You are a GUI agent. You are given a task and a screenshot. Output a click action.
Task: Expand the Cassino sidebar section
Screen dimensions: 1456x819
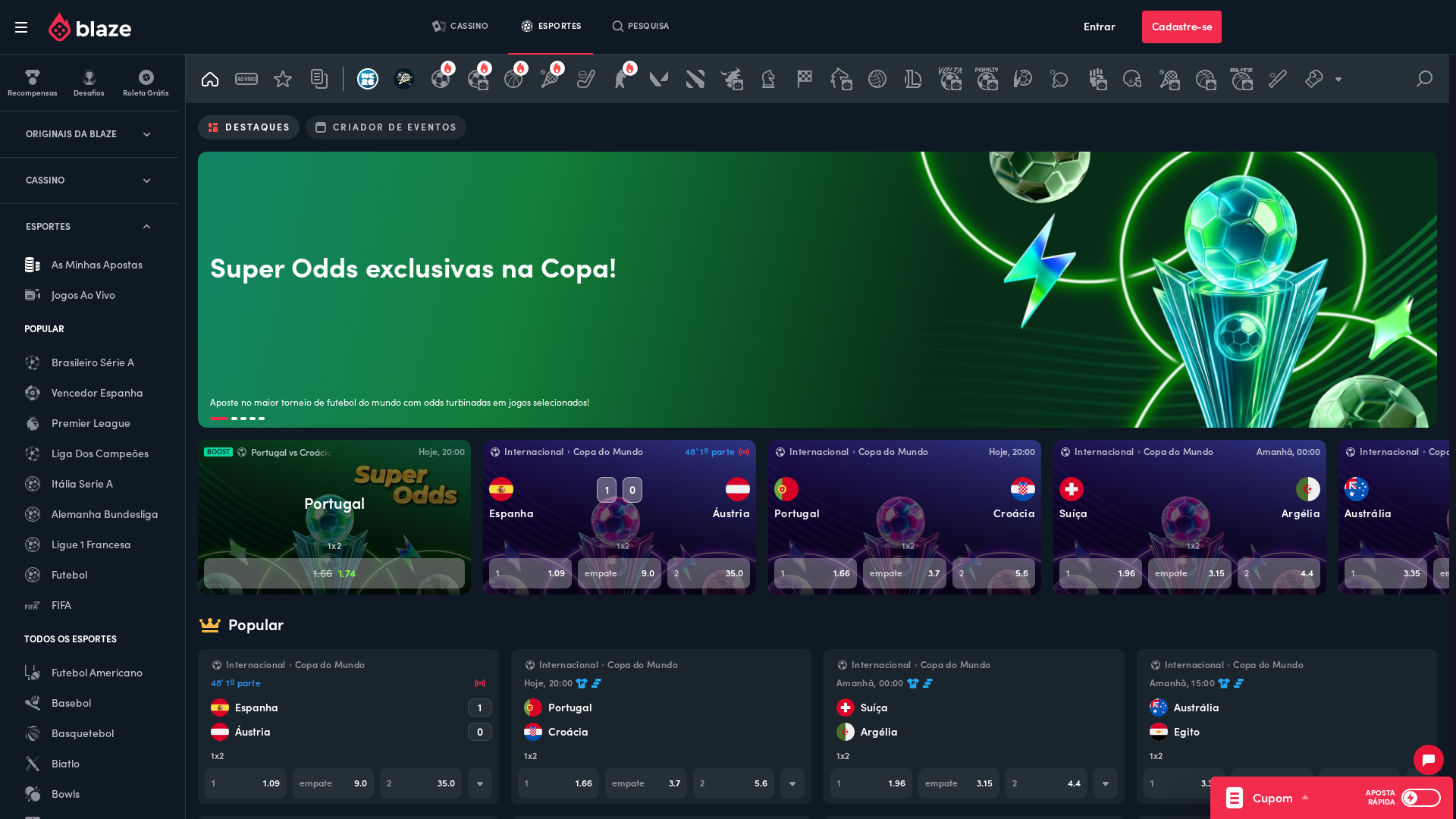(89, 180)
